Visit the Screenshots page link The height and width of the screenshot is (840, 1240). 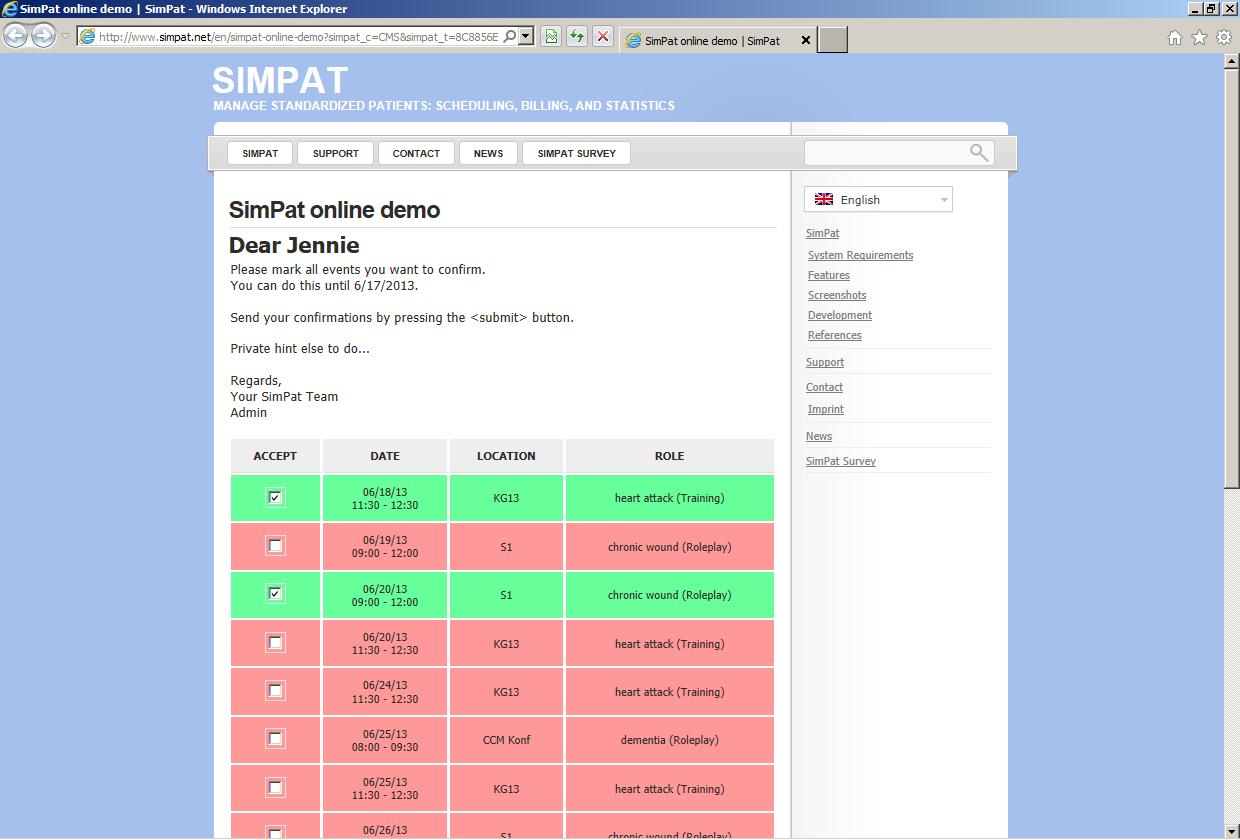837,295
